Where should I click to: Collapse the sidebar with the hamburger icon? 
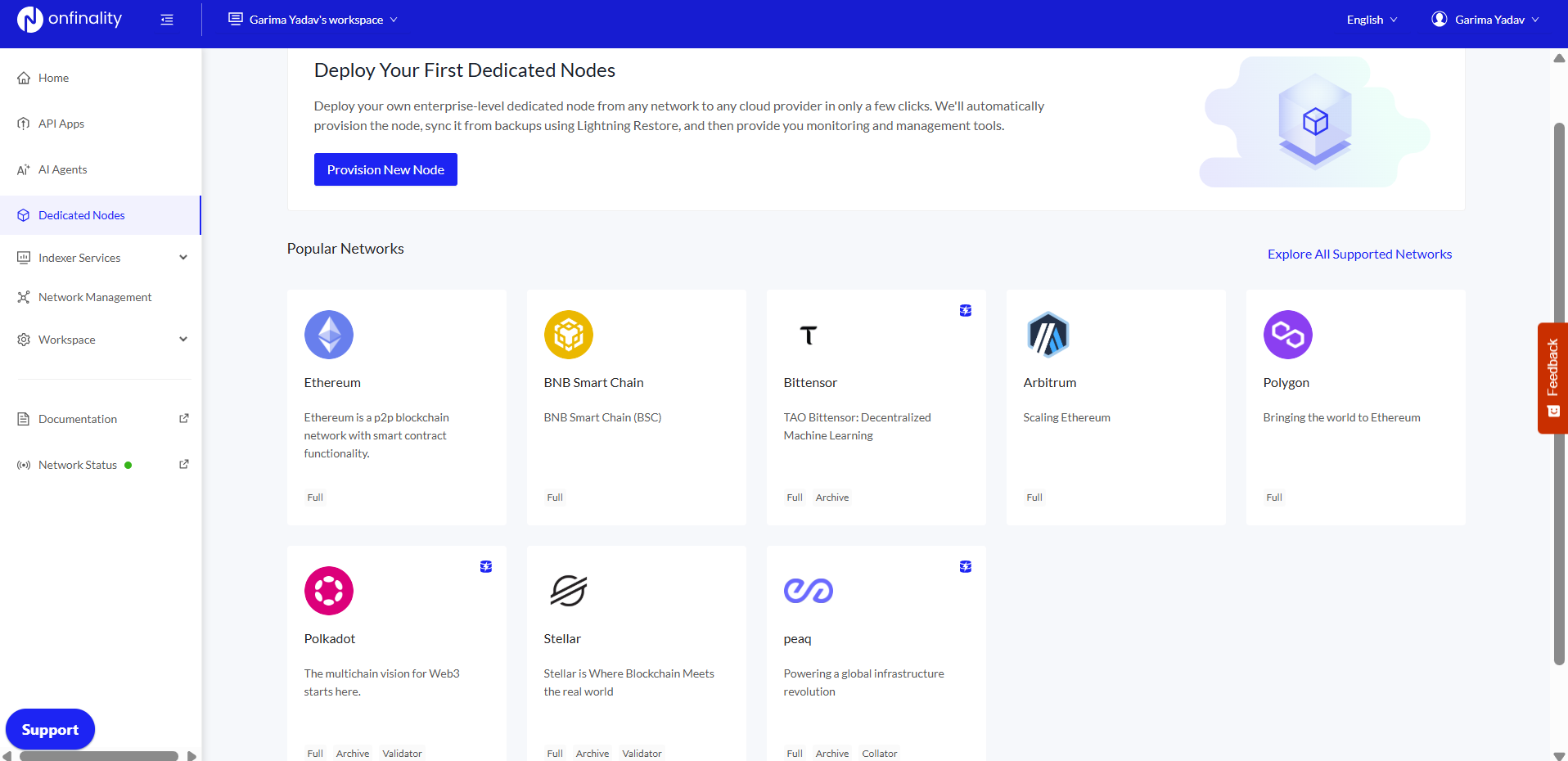pos(167,19)
